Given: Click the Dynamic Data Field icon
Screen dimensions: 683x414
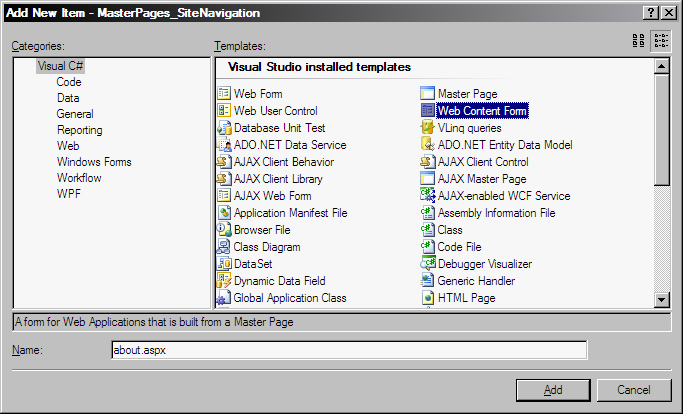Looking at the screenshot, I should pos(224,280).
